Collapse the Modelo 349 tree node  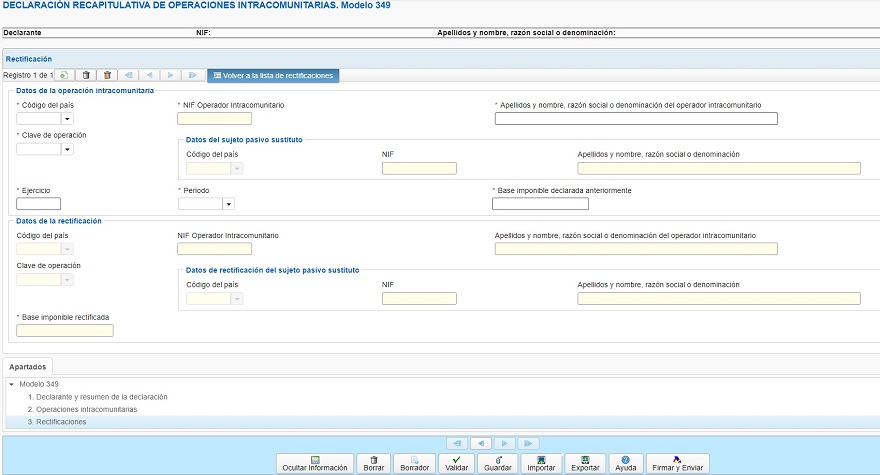click(11, 385)
